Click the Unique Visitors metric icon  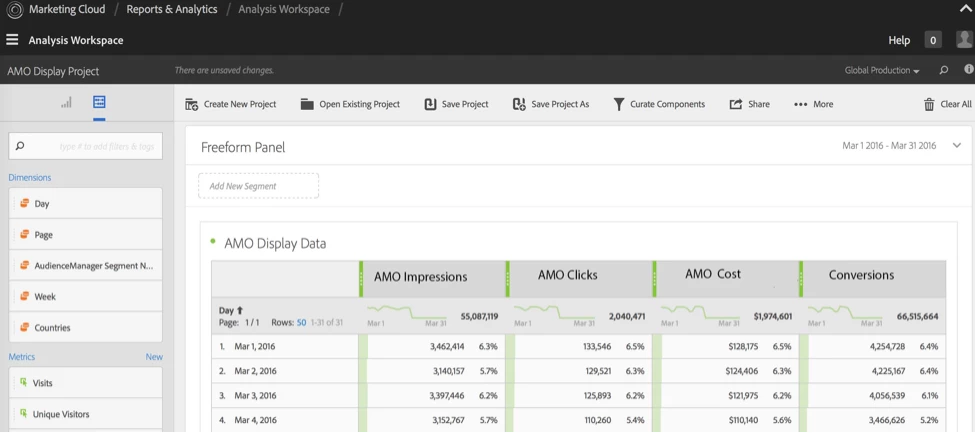pos(24,413)
